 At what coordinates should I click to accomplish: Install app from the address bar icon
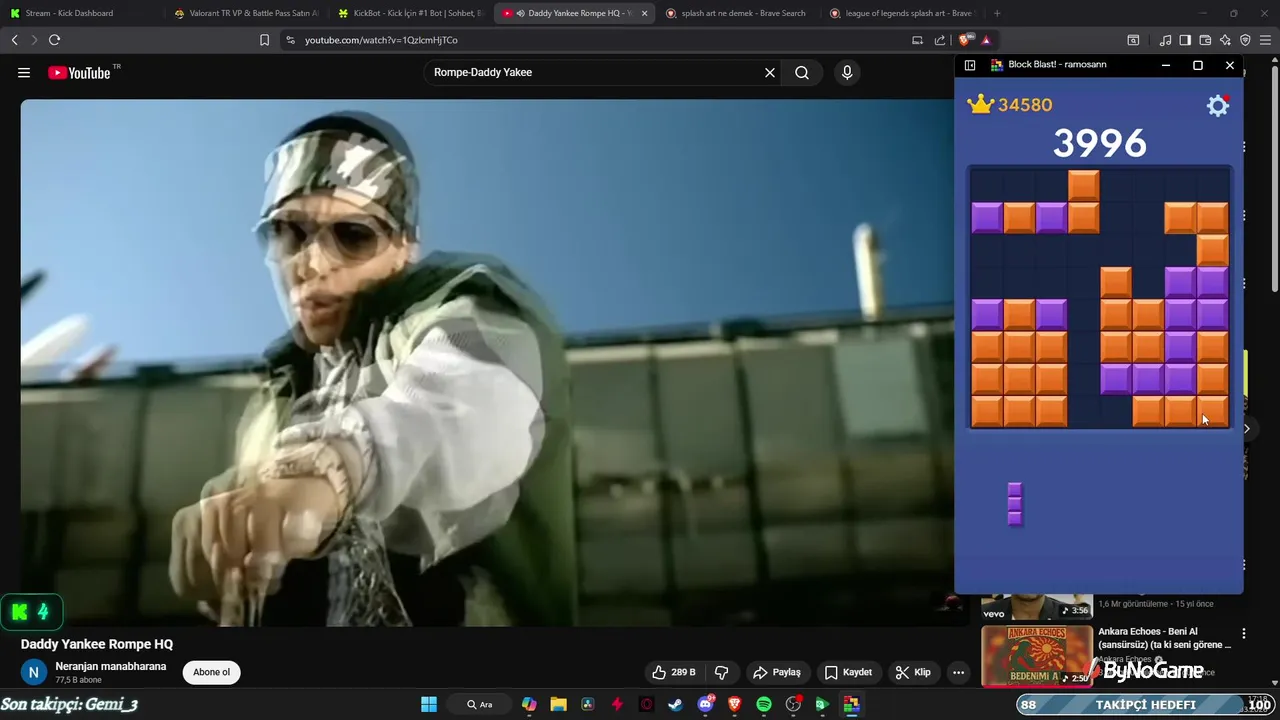[x=917, y=40]
